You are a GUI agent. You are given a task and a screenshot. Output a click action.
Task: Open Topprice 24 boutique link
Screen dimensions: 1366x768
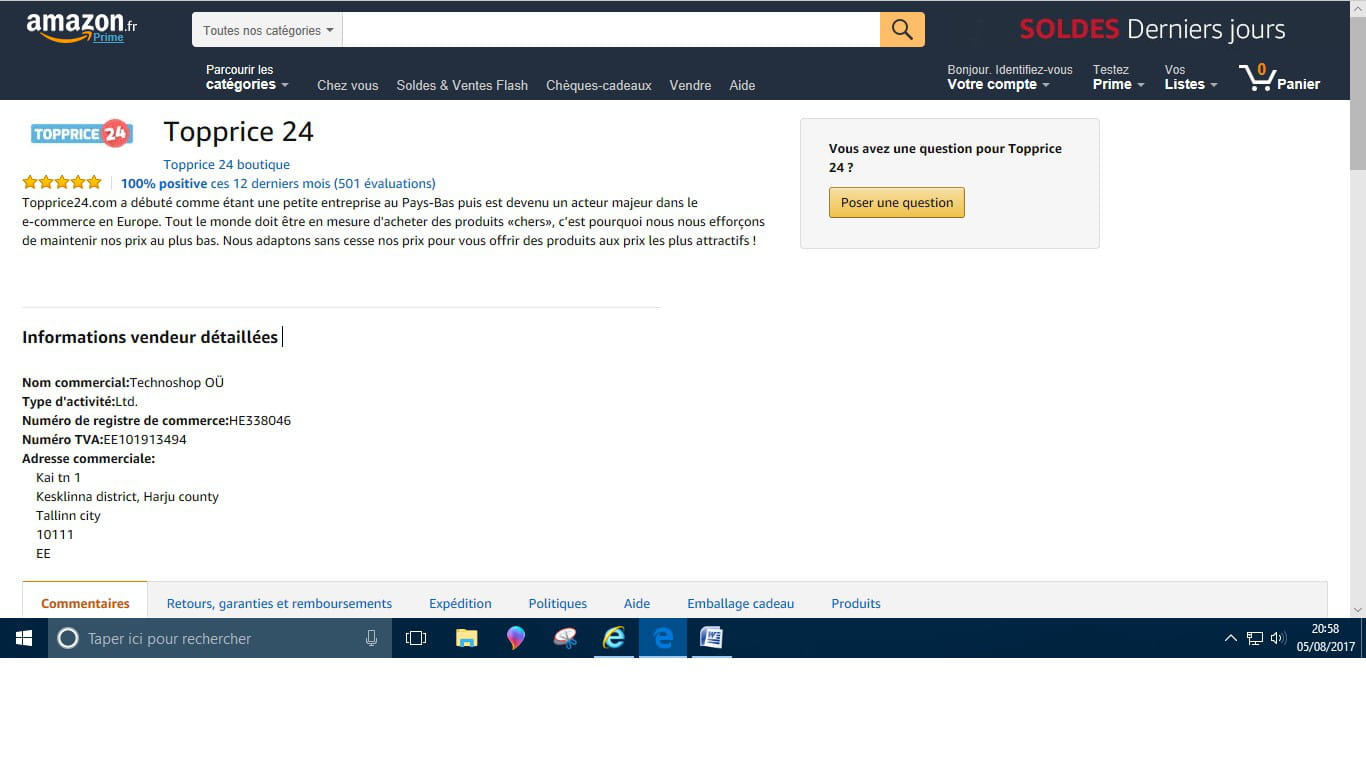pos(227,164)
